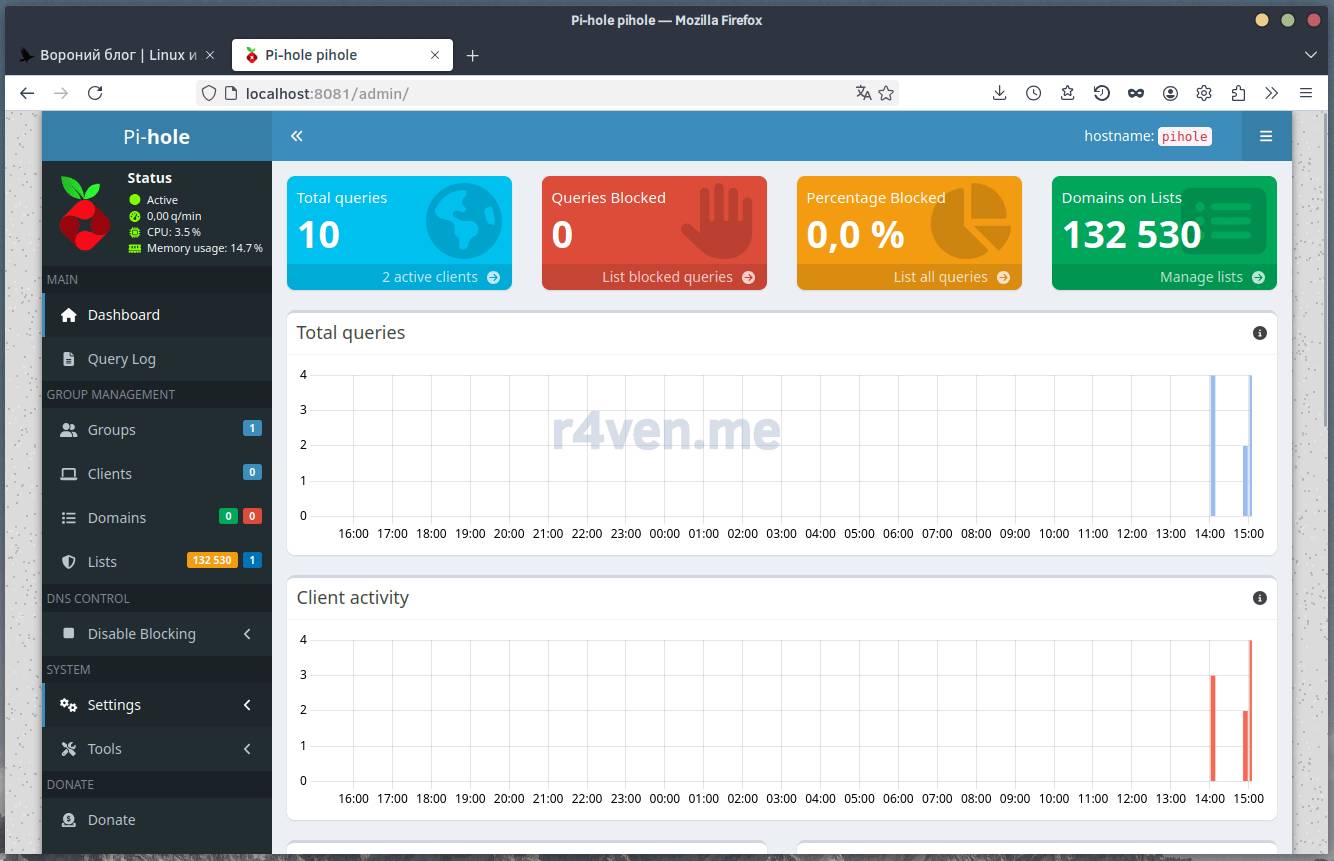Click the browser translate page icon
Image resolution: width=1334 pixels, height=861 pixels.
[x=863, y=93]
